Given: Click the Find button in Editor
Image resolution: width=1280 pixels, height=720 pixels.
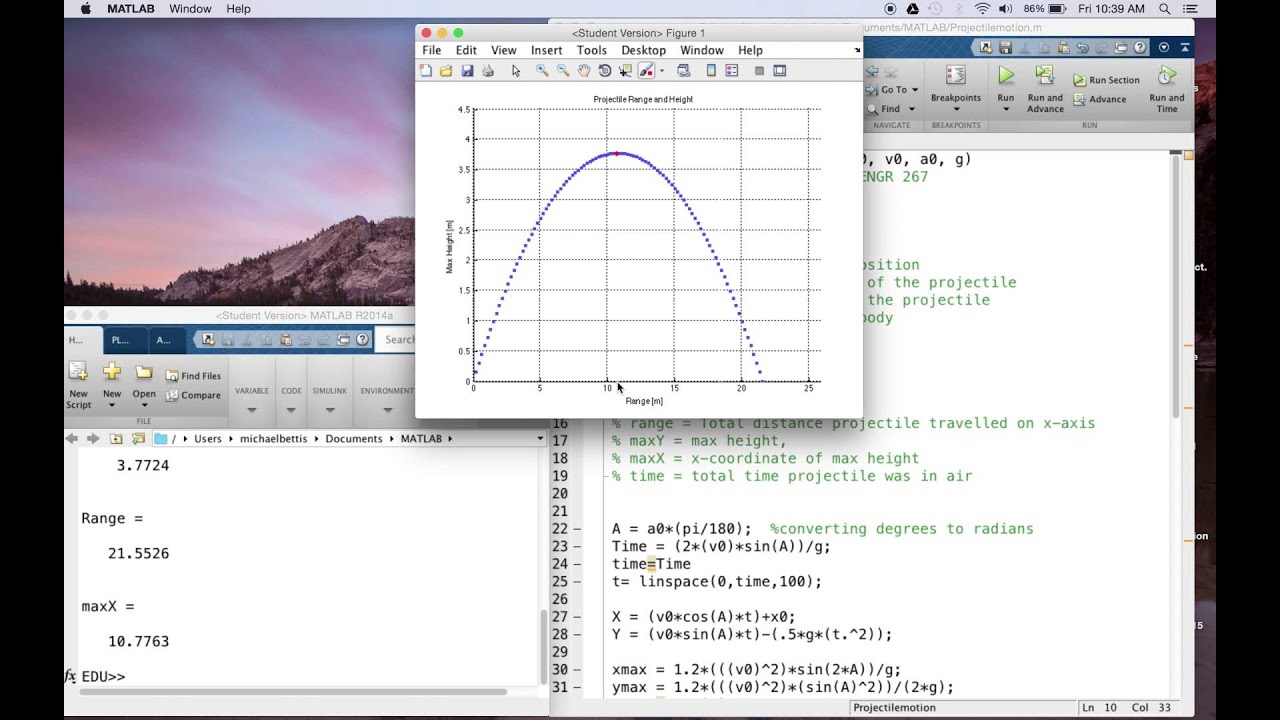Looking at the screenshot, I should pyautogui.click(x=885, y=109).
